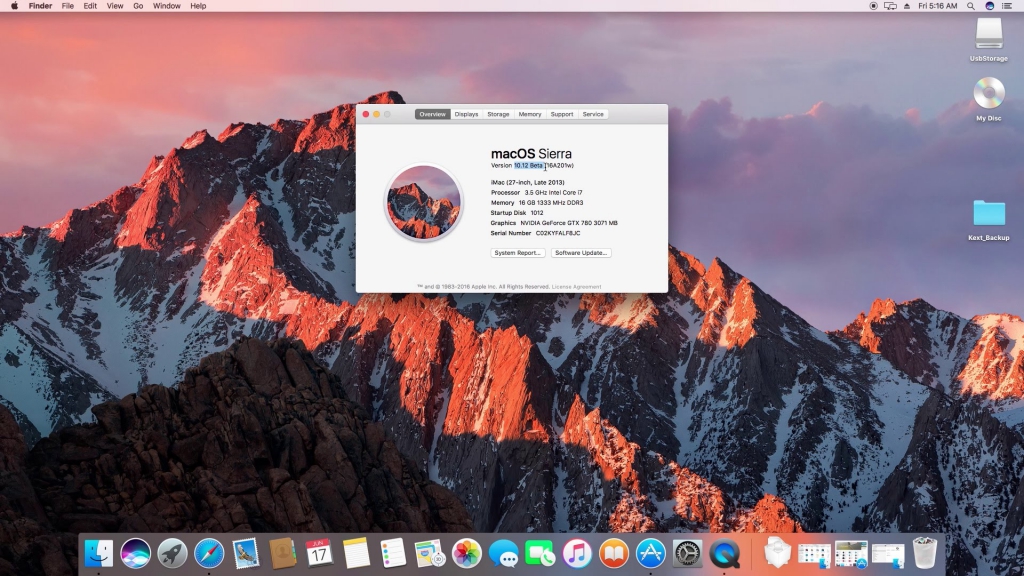This screenshot has width=1024, height=576.
Task: Open Notification Center in menu bar
Action: [x=1007, y=6]
